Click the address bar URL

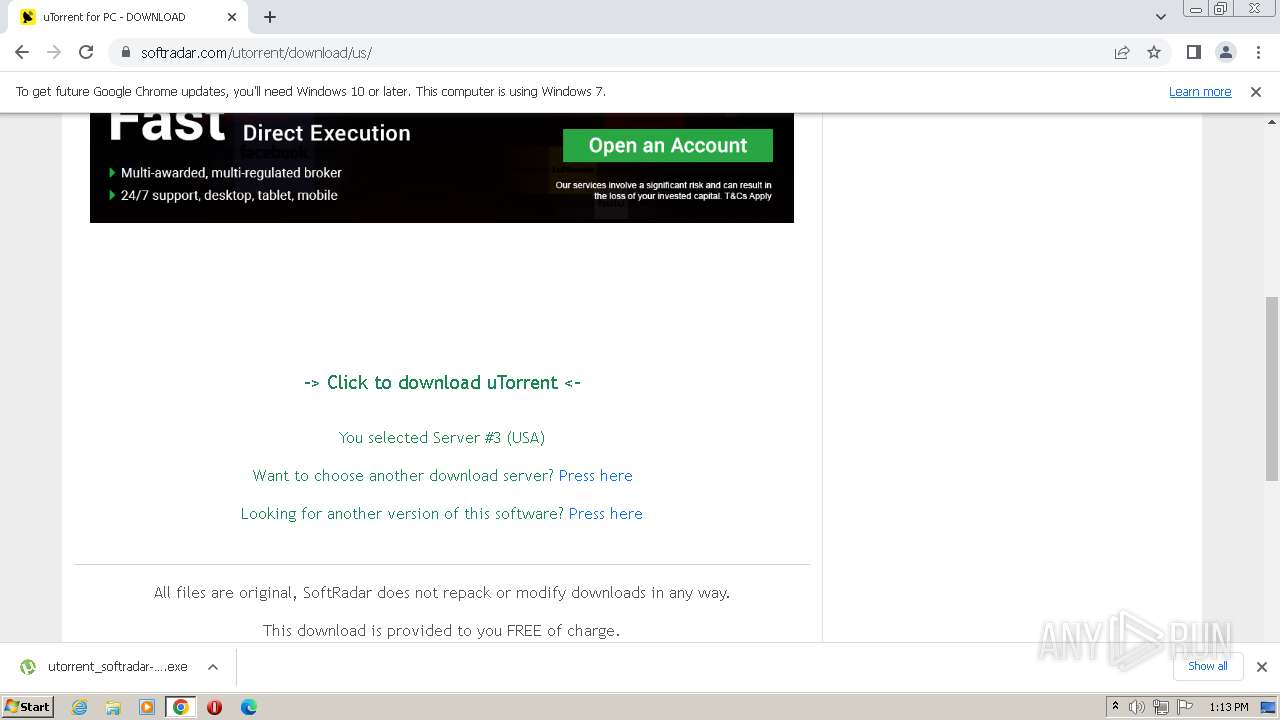click(256, 53)
